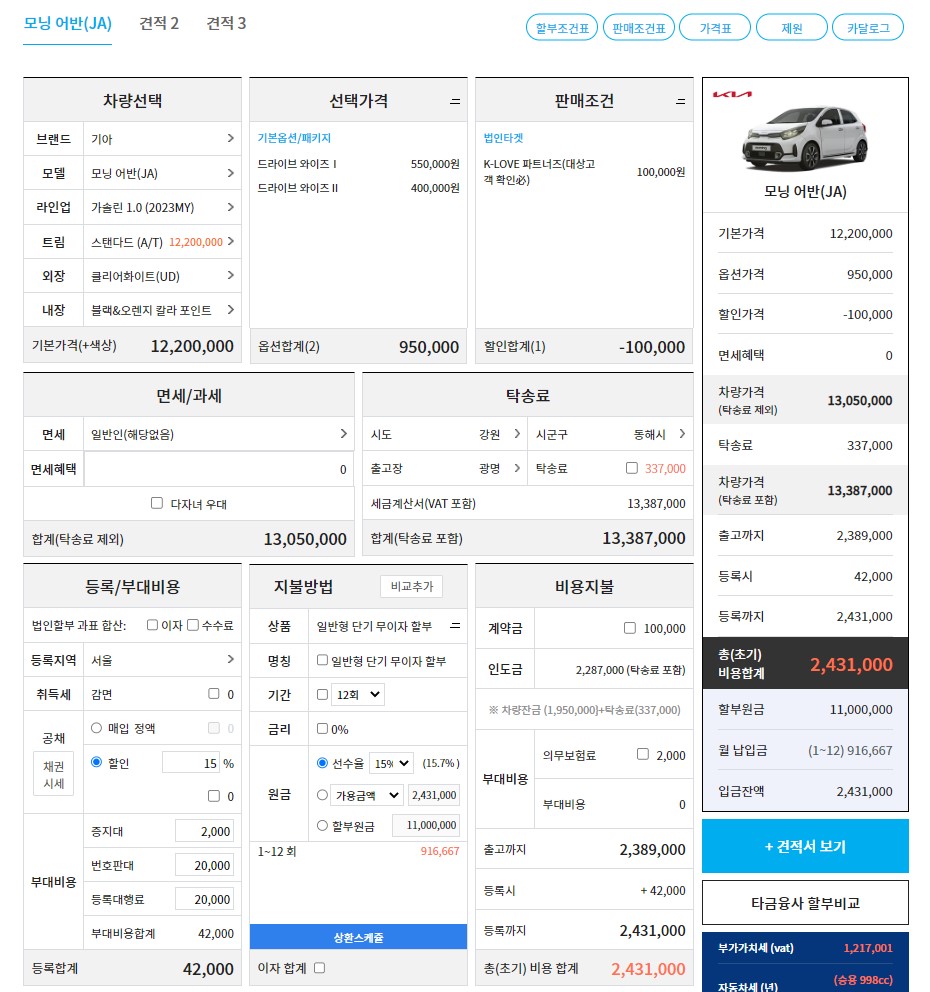Open the 시도 강원 selector
The image size is (930, 992).
point(445,434)
